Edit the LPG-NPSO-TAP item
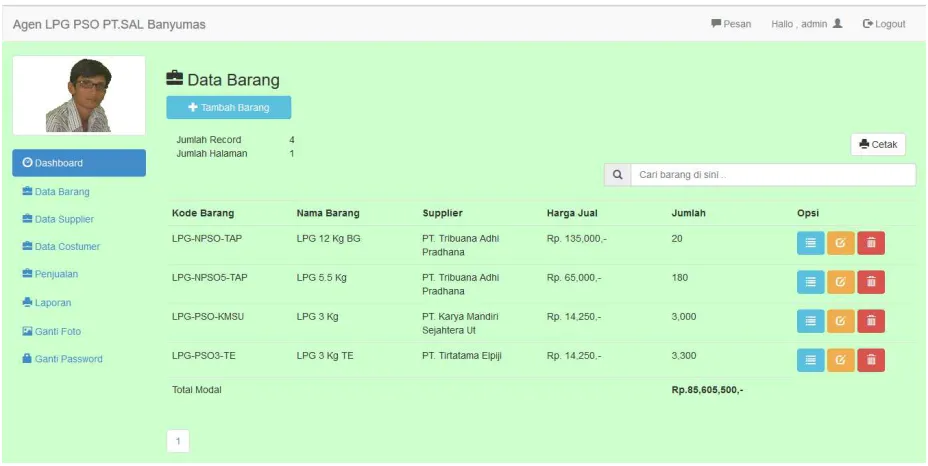The image size is (928, 466). [x=840, y=243]
